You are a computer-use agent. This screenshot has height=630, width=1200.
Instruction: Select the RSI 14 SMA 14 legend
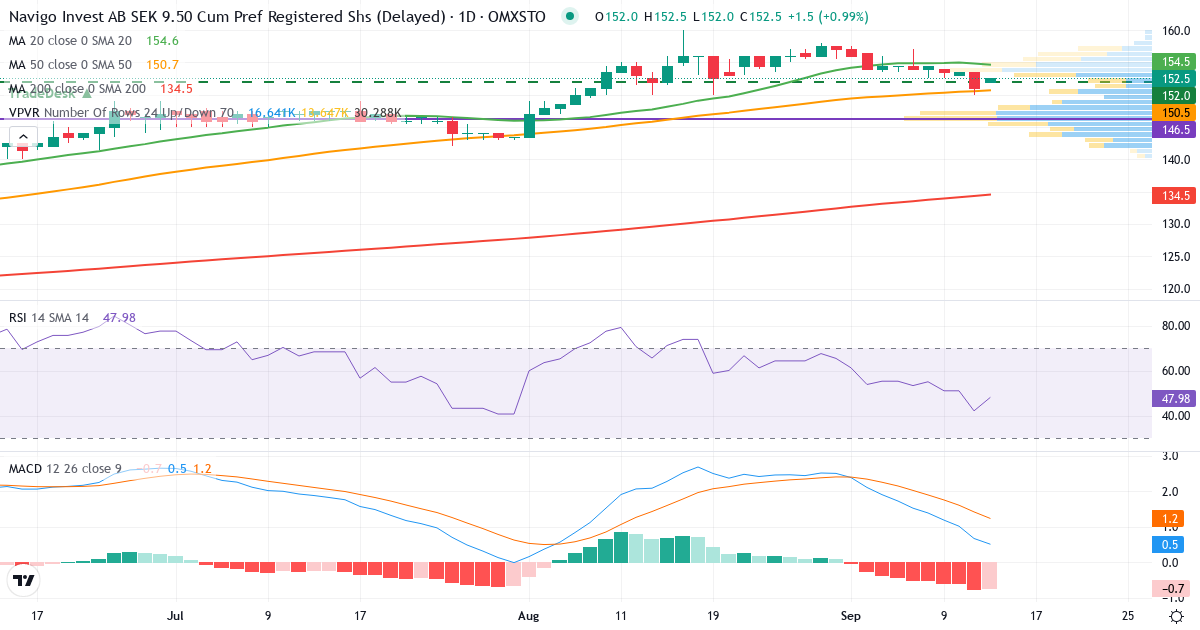49,317
